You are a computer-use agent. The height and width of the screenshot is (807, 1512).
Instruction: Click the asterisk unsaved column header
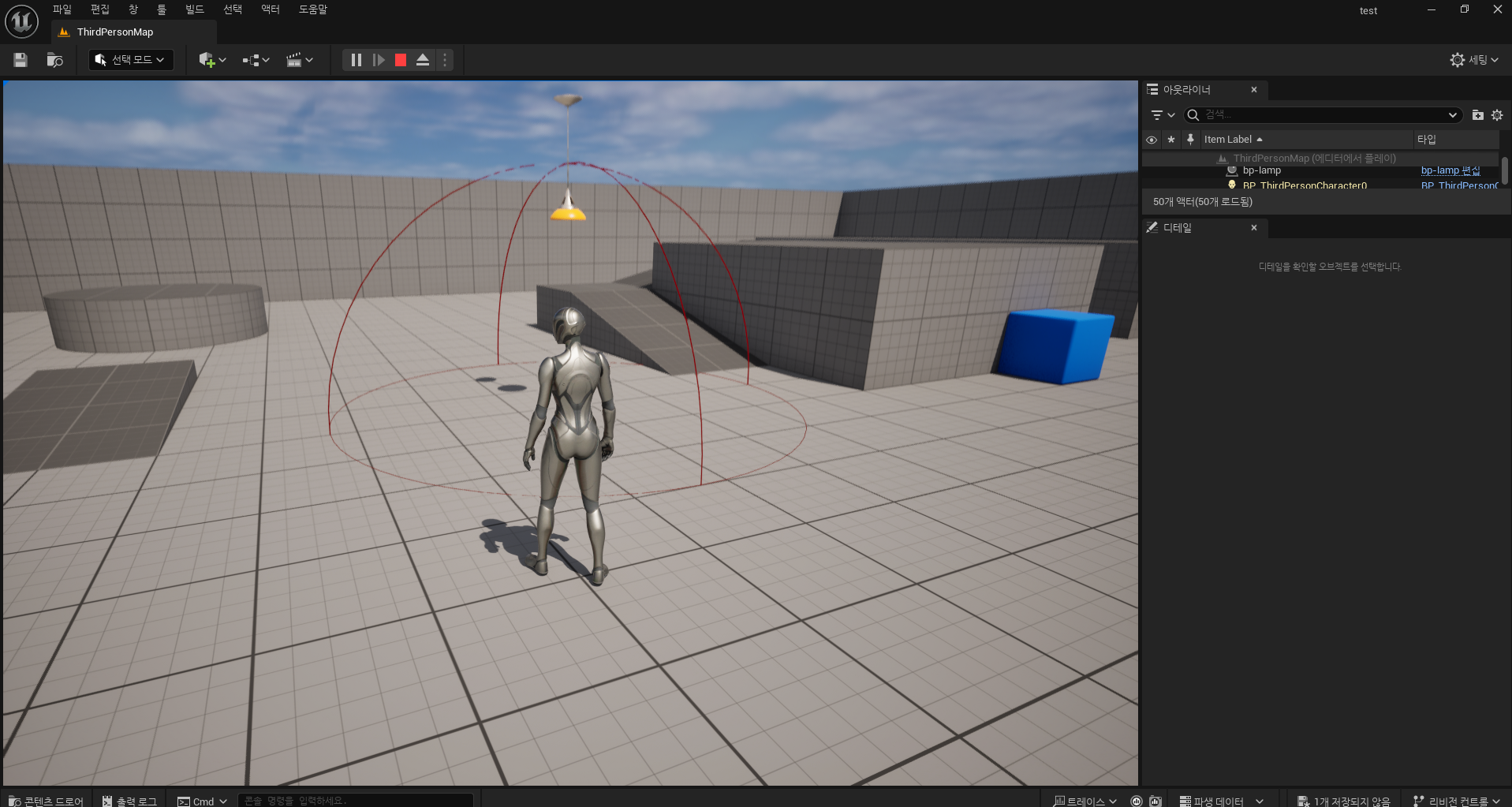[x=1171, y=140]
